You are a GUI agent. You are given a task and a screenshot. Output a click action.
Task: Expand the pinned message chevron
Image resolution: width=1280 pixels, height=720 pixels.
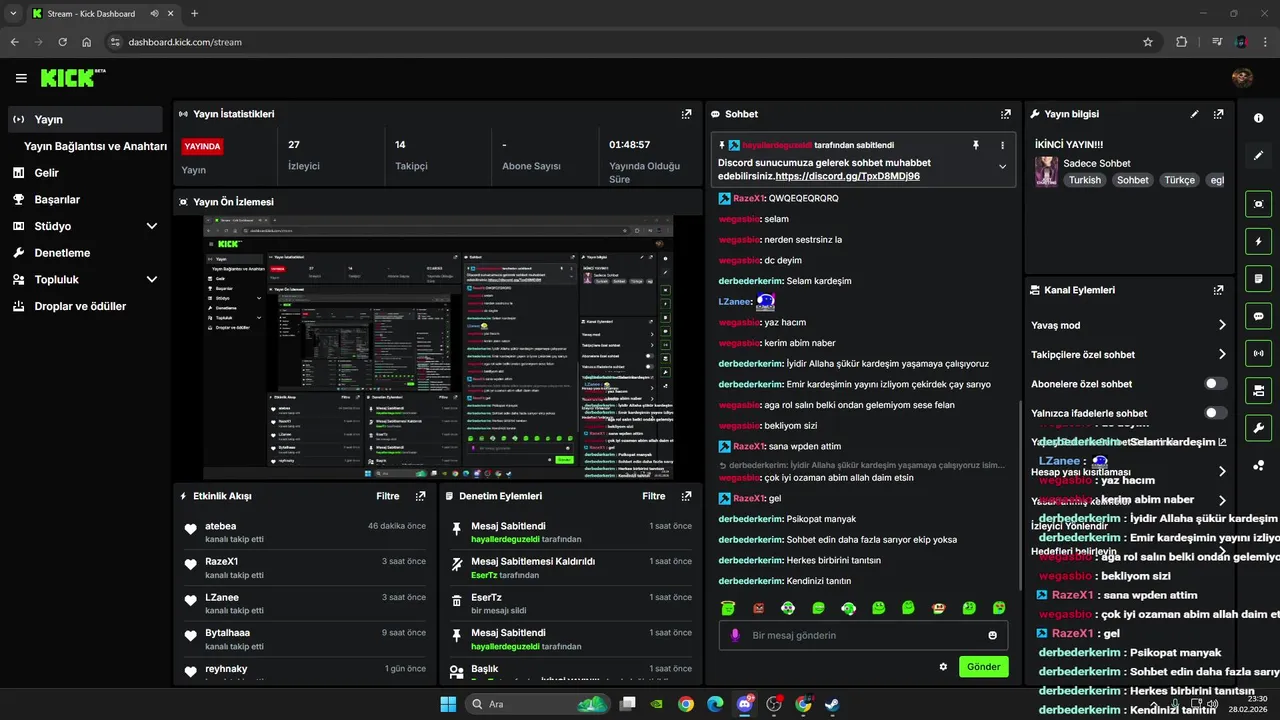1002,167
